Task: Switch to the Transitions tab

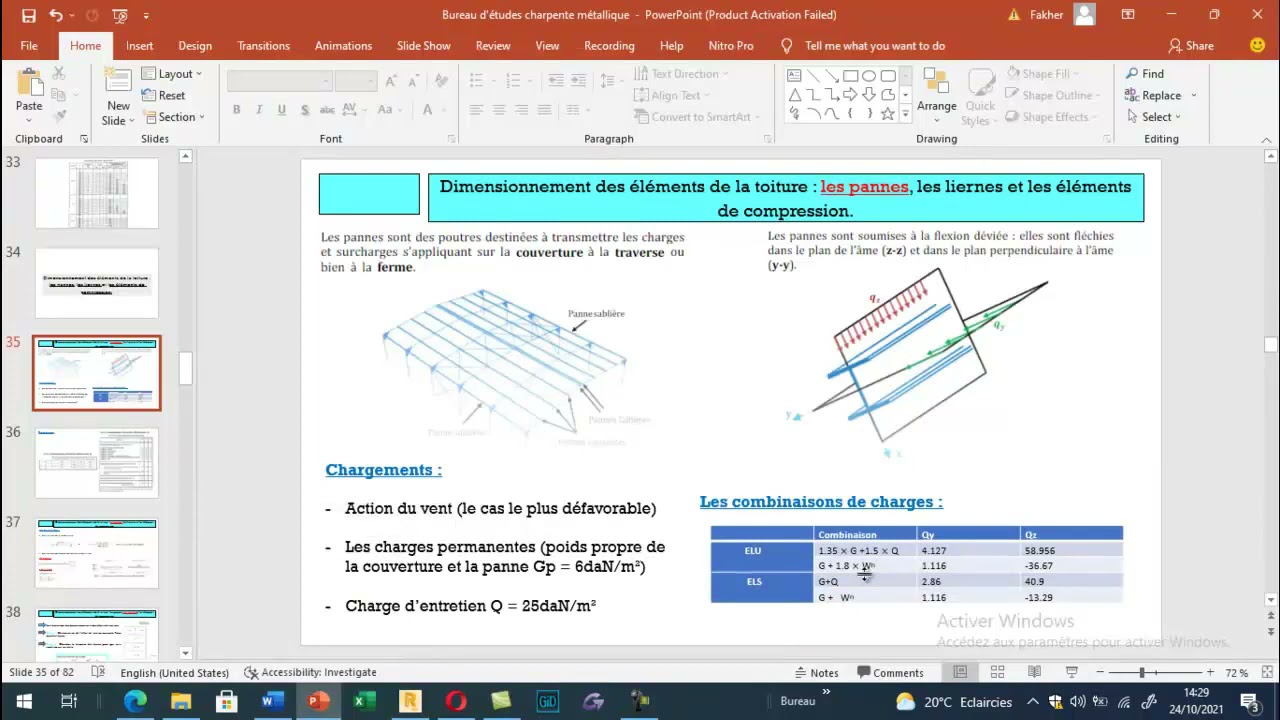Action: coord(263,46)
